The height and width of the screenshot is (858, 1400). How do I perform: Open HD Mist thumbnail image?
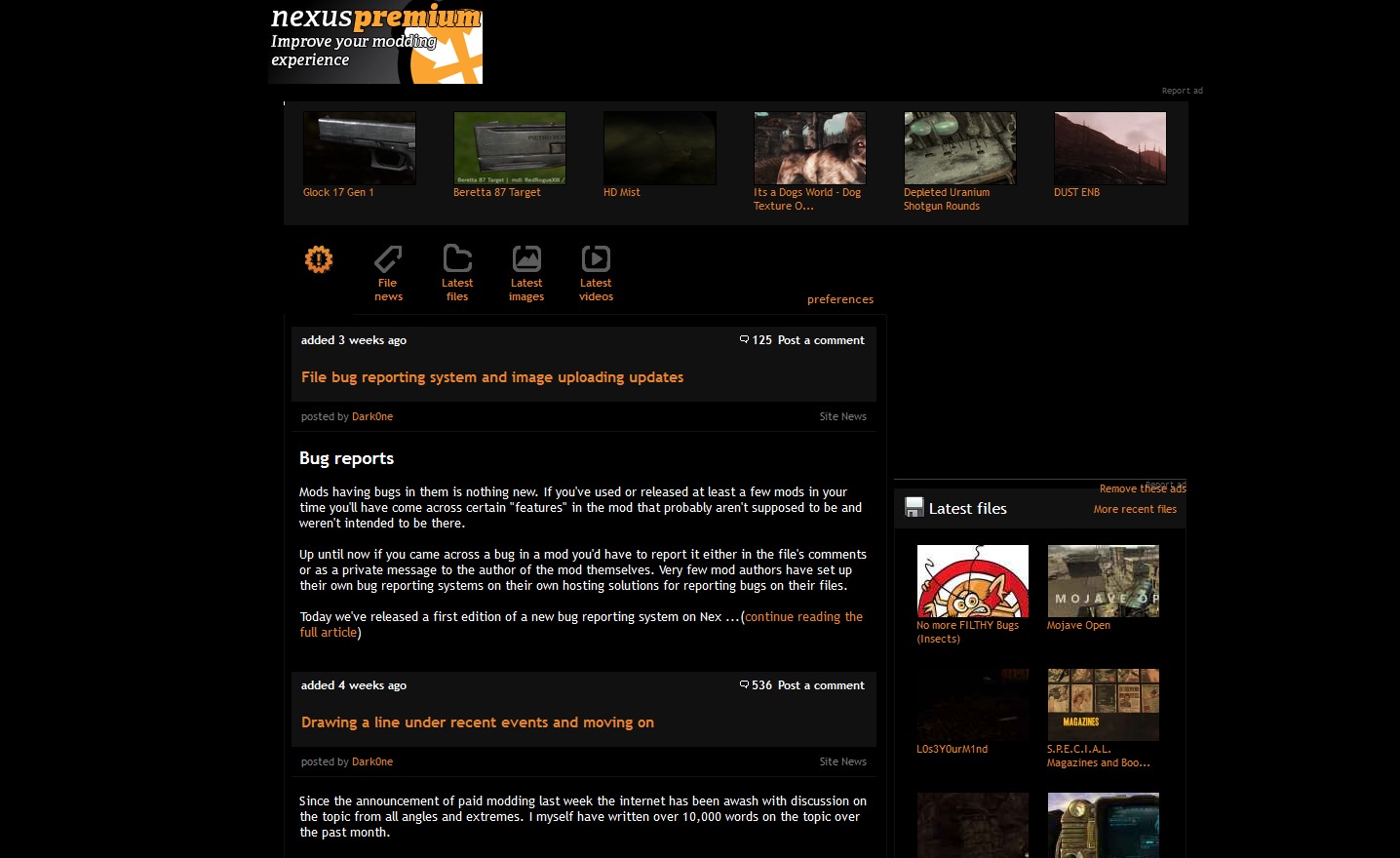click(660, 148)
